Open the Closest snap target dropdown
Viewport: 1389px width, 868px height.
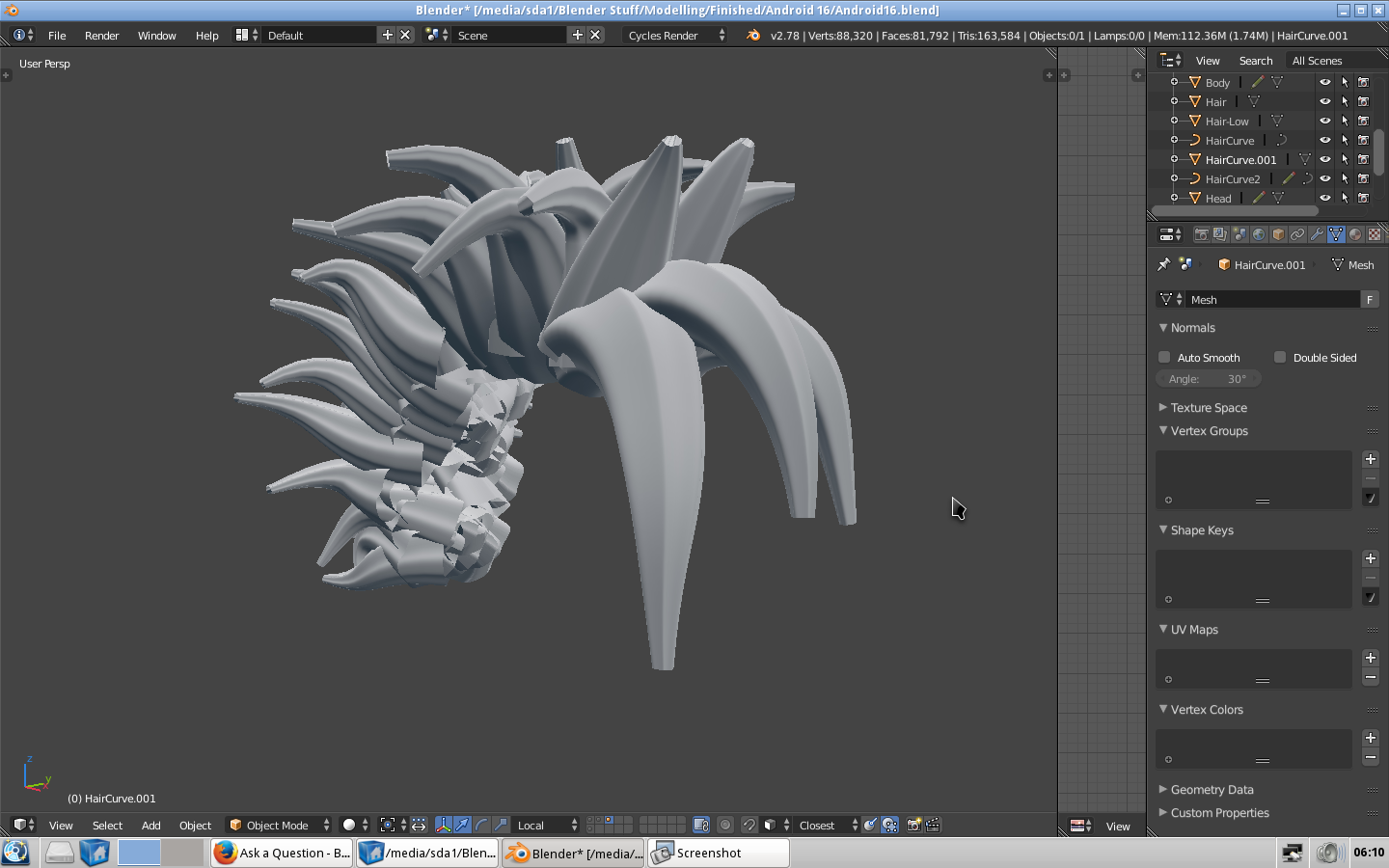[x=827, y=825]
